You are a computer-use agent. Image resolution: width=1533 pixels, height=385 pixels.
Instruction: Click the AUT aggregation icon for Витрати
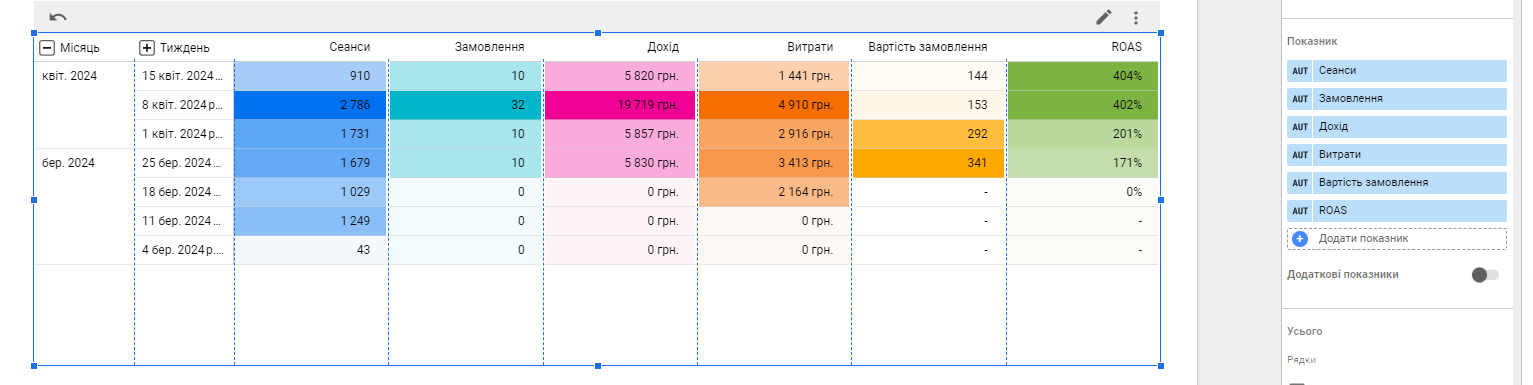coord(1300,155)
